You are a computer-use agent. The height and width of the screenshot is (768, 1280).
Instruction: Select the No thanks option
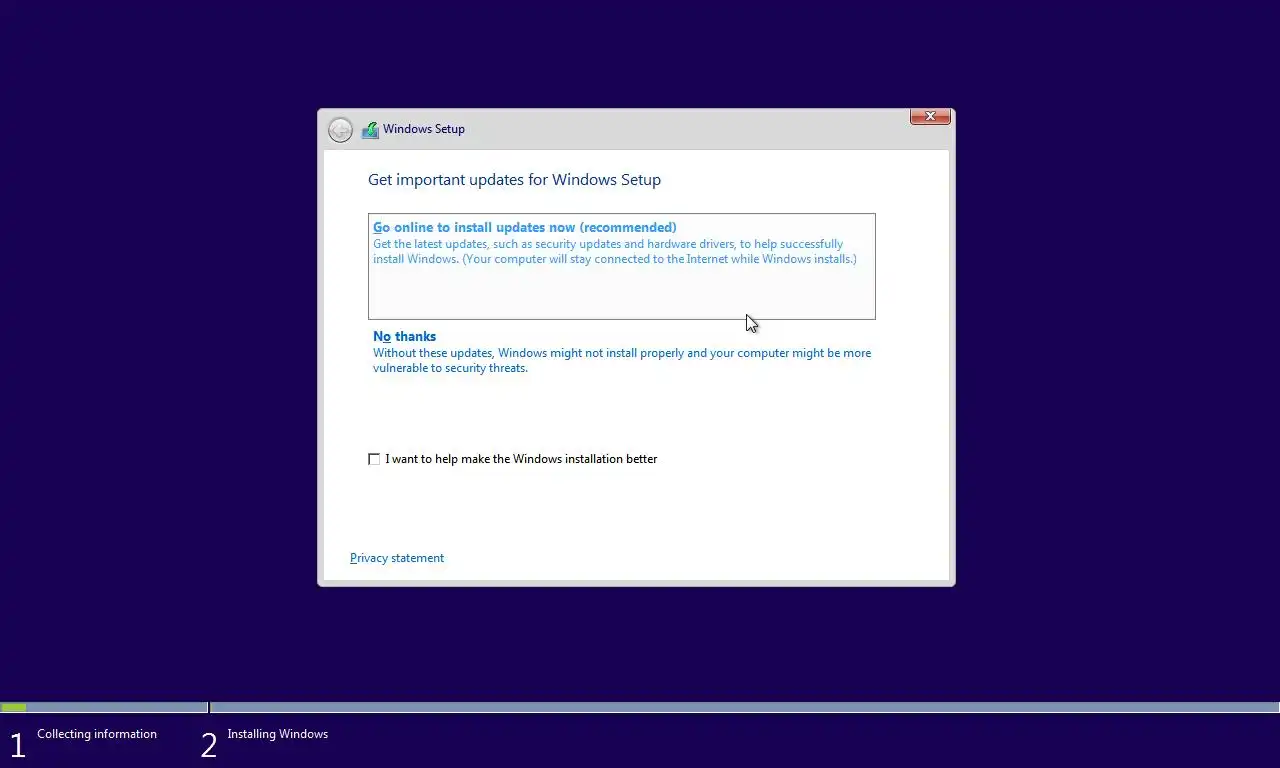pyautogui.click(x=621, y=352)
